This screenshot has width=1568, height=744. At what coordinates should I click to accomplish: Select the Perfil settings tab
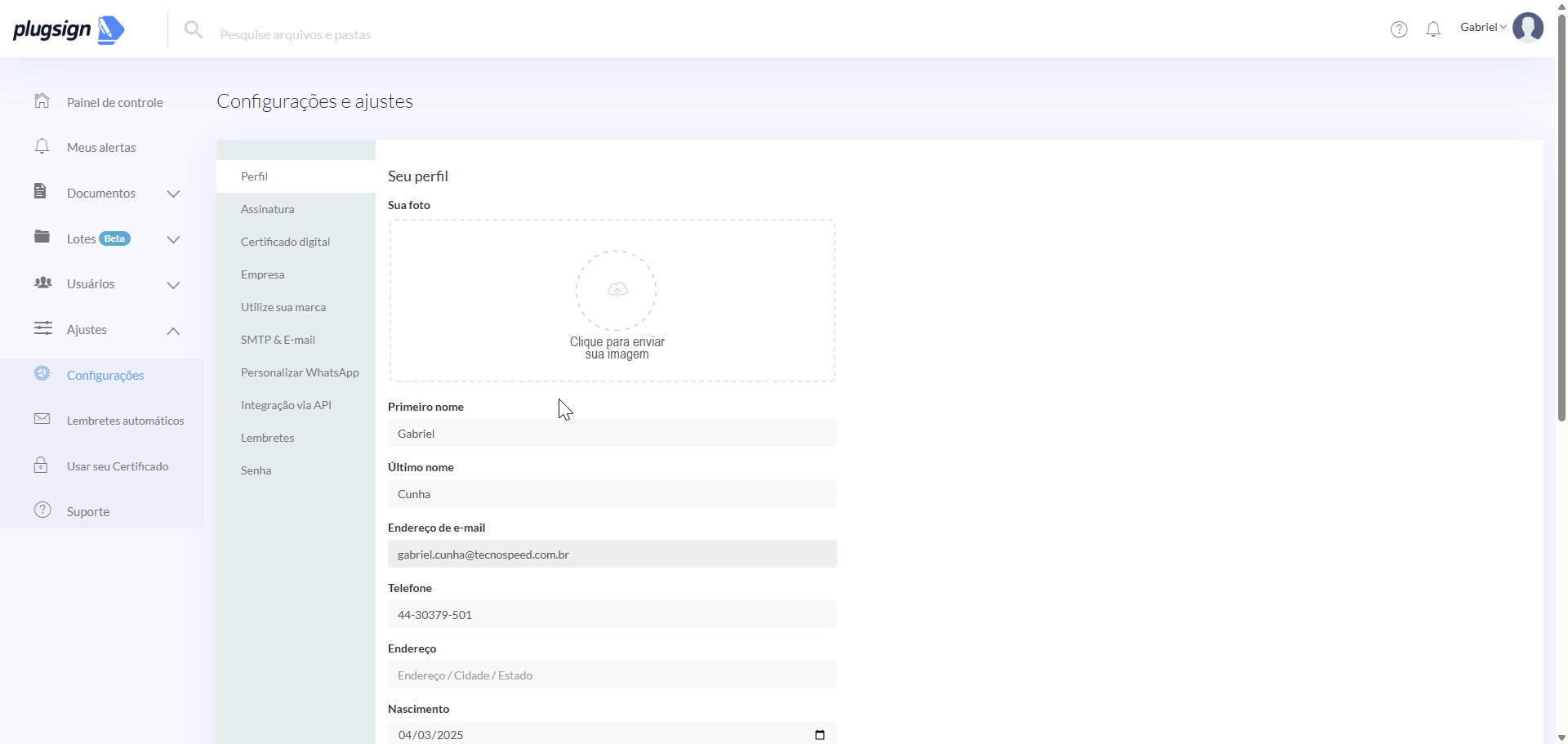coord(296,176)
